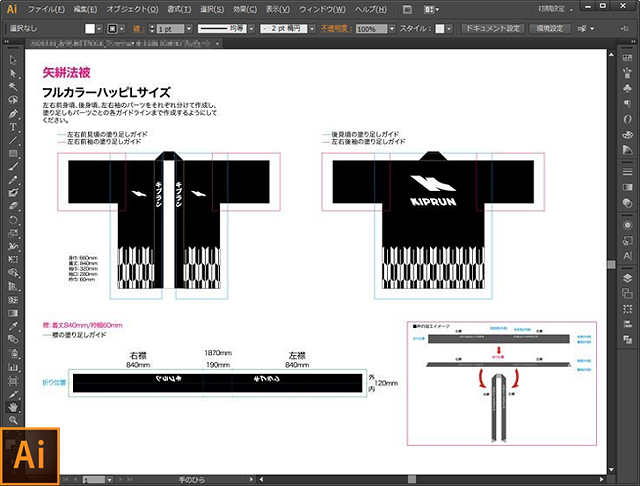Screen dimensions: 640x486
Task: Open the fill color dropdown arrow
Action: coord(99,29)
